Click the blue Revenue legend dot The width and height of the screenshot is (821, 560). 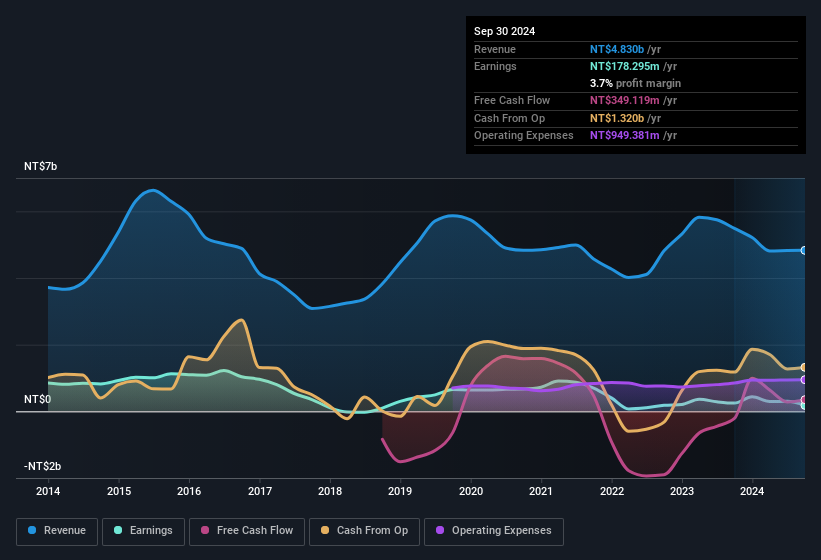33,530
